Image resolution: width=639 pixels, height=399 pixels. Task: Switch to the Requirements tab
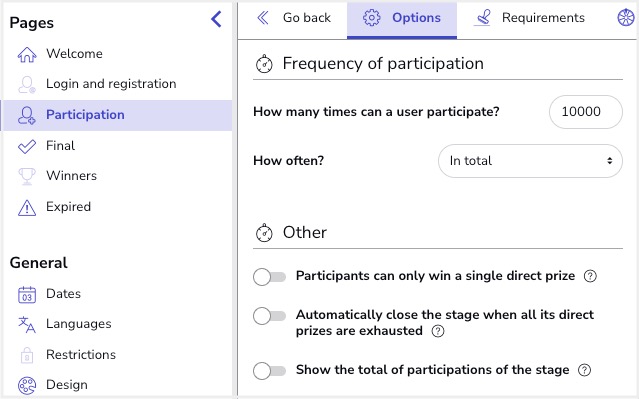pos(529,18)
